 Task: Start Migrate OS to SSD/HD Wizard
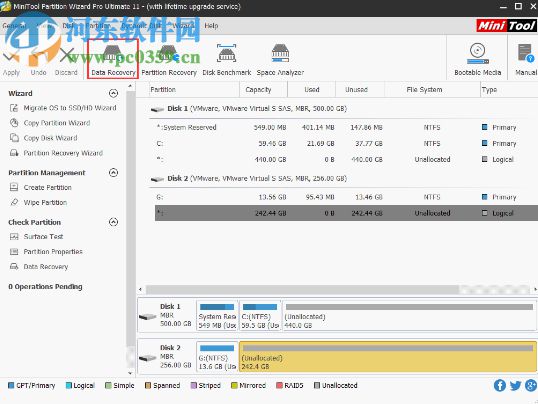63,108
